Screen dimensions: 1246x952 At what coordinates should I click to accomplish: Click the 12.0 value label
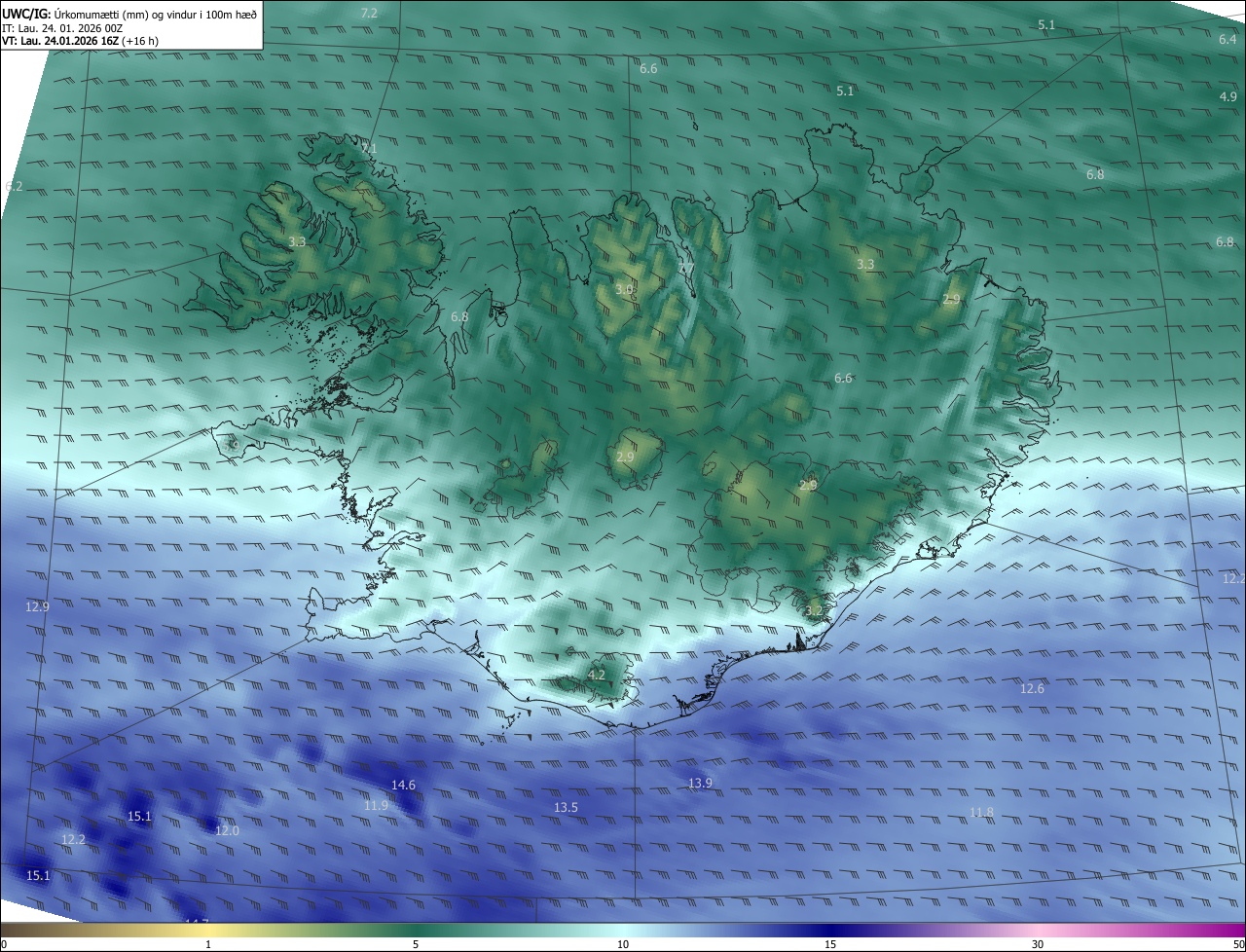click(x=227, y=830)
